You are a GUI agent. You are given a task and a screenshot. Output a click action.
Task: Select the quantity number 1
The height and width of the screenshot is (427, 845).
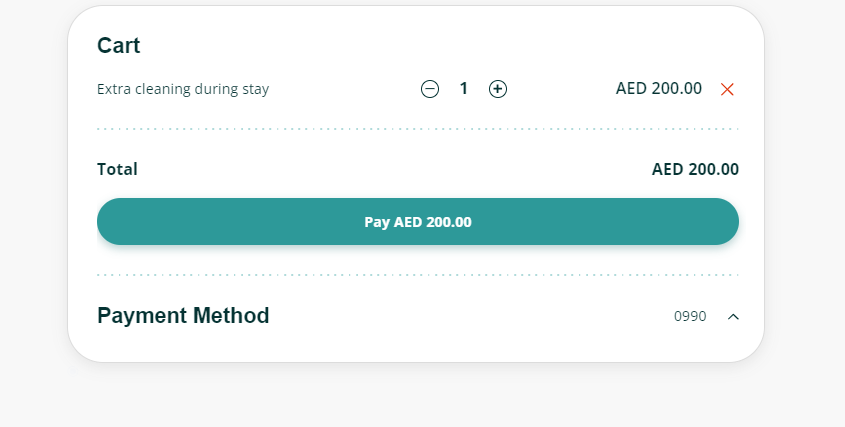[463, 88]
